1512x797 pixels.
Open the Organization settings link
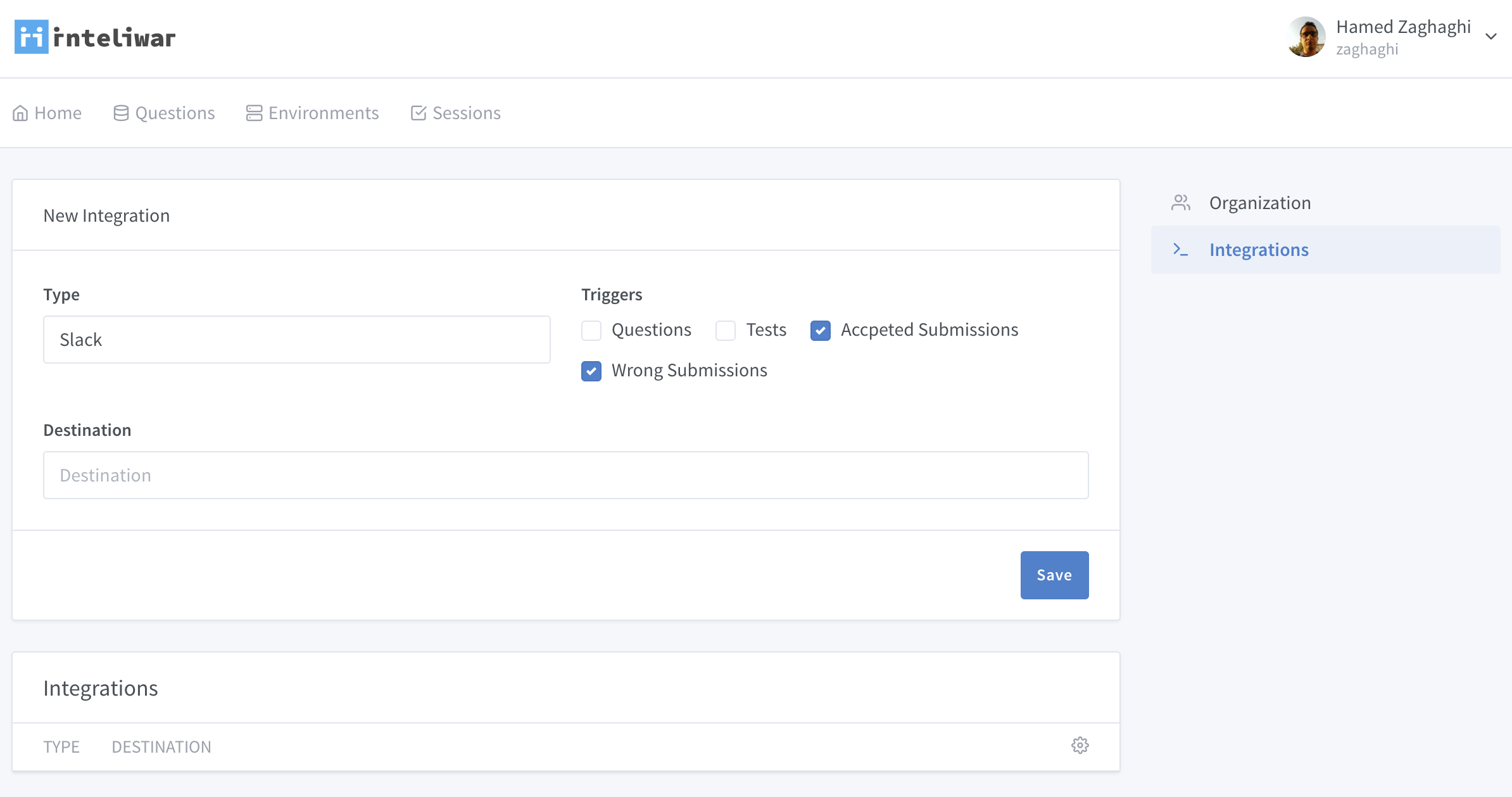pyautogui.click(x=1260, y=203)
